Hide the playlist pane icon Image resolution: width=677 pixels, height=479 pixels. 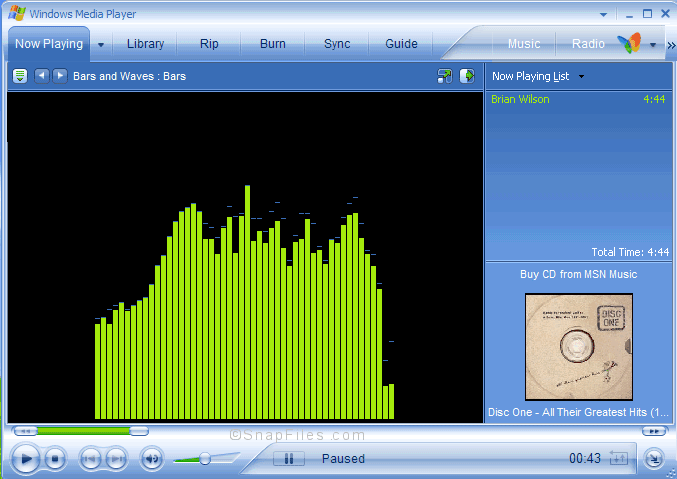(x=467, y=76)
